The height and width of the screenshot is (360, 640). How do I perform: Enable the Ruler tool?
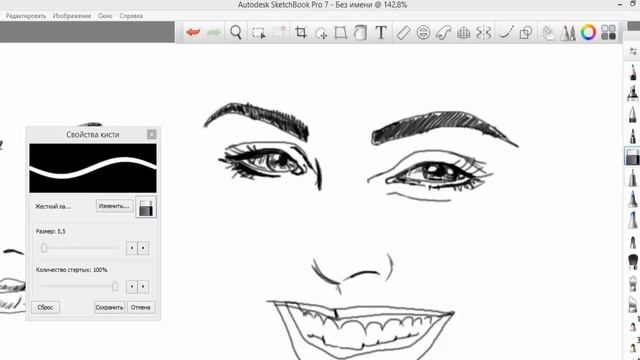click(403, 32)
